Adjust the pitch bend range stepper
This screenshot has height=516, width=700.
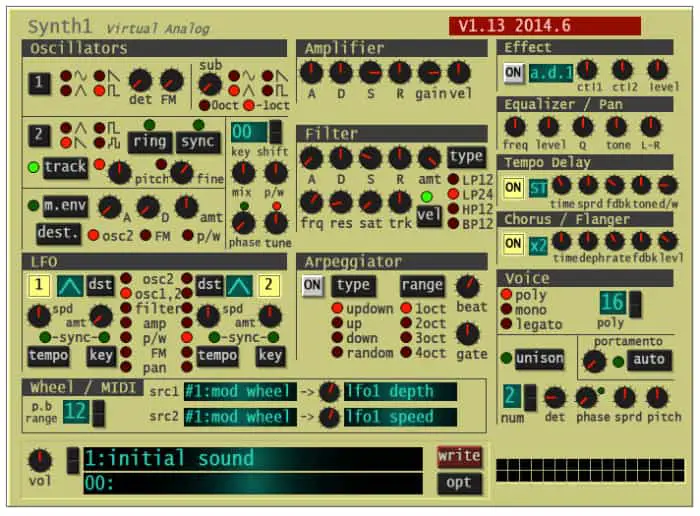click(99, 412)
